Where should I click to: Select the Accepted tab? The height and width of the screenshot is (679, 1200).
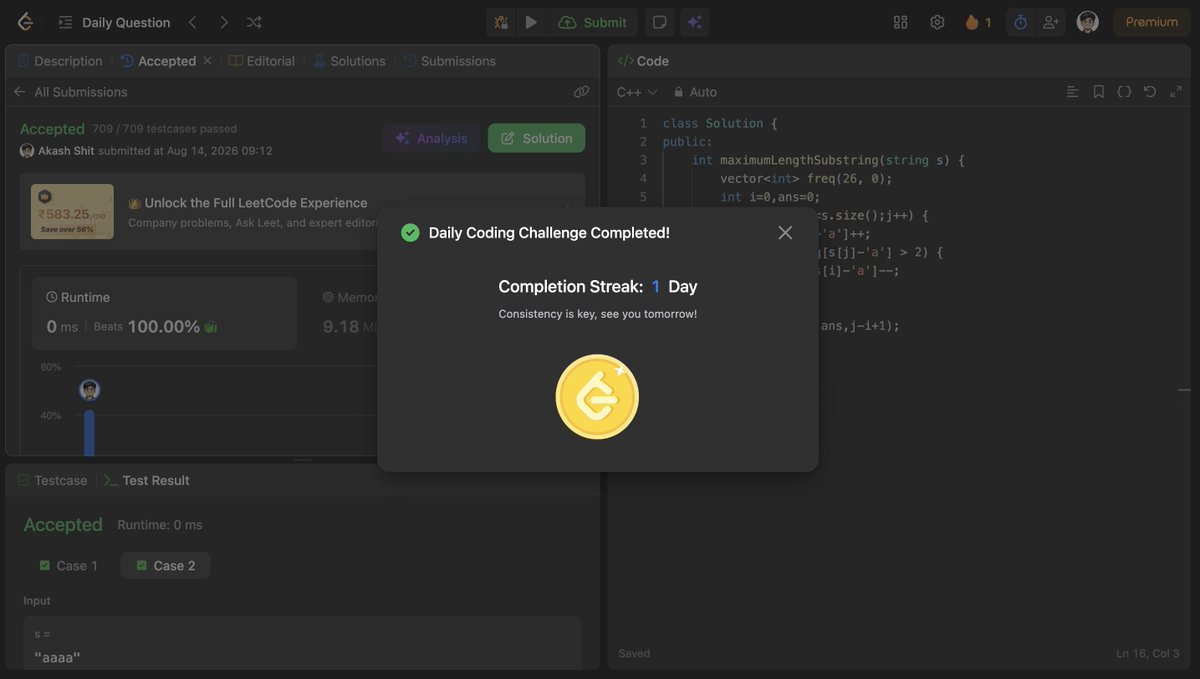point(158,61)
